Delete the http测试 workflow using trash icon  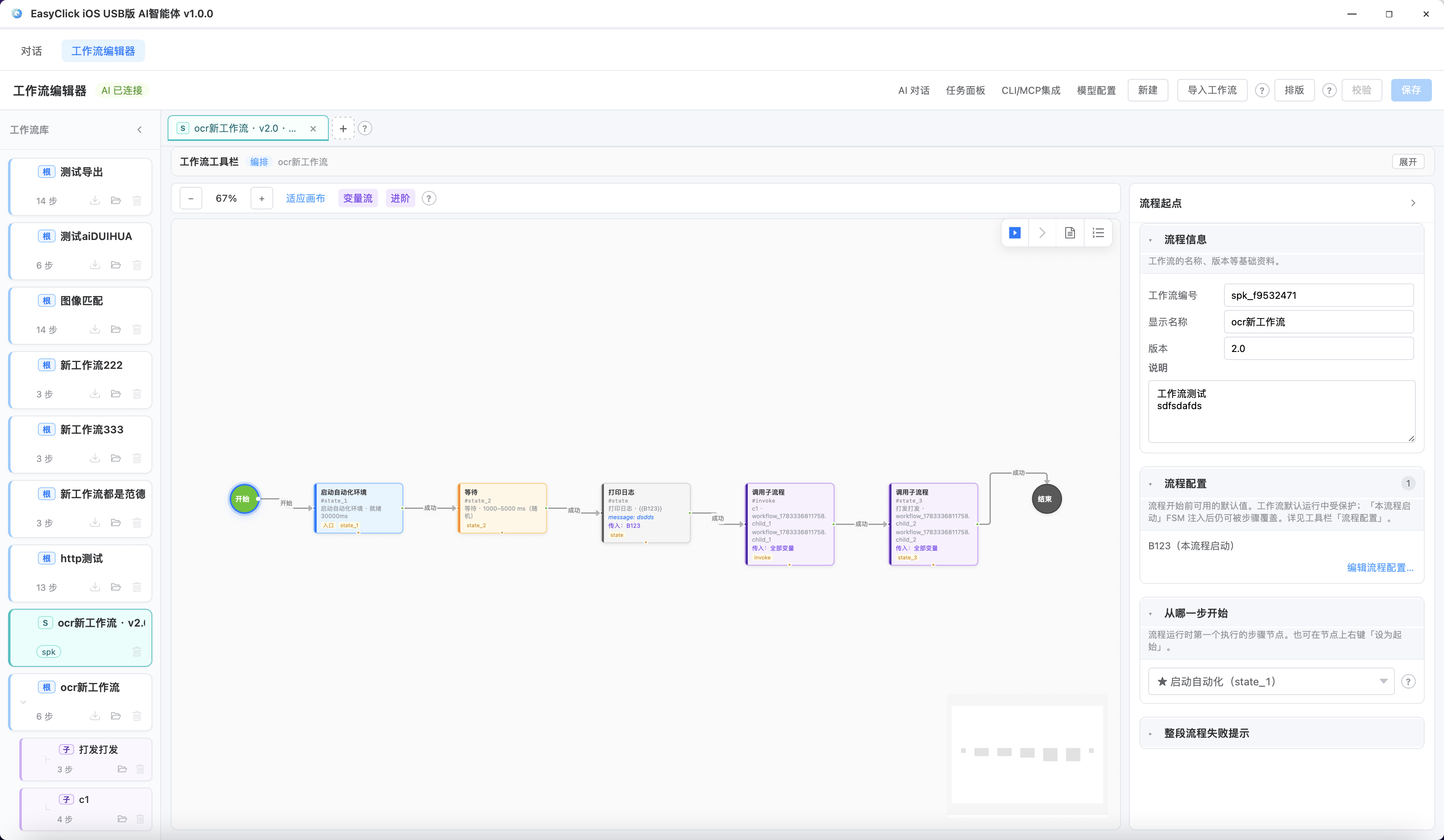coord(137,587)
